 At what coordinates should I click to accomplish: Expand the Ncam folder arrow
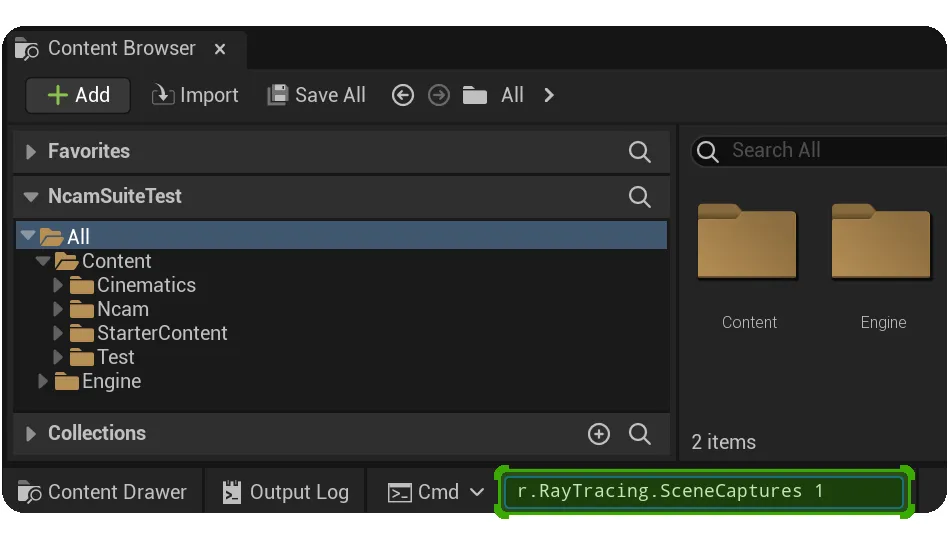point(57,309)
